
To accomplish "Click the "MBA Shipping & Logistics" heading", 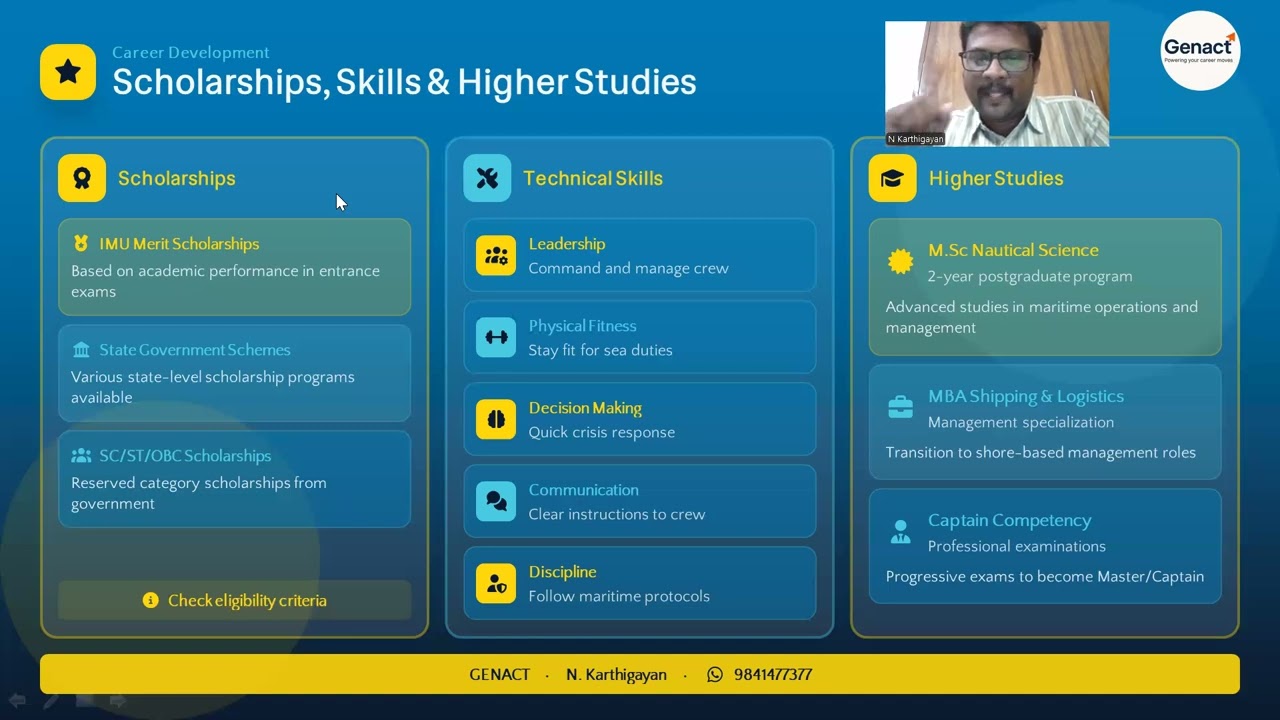I will coord(1026,396).
